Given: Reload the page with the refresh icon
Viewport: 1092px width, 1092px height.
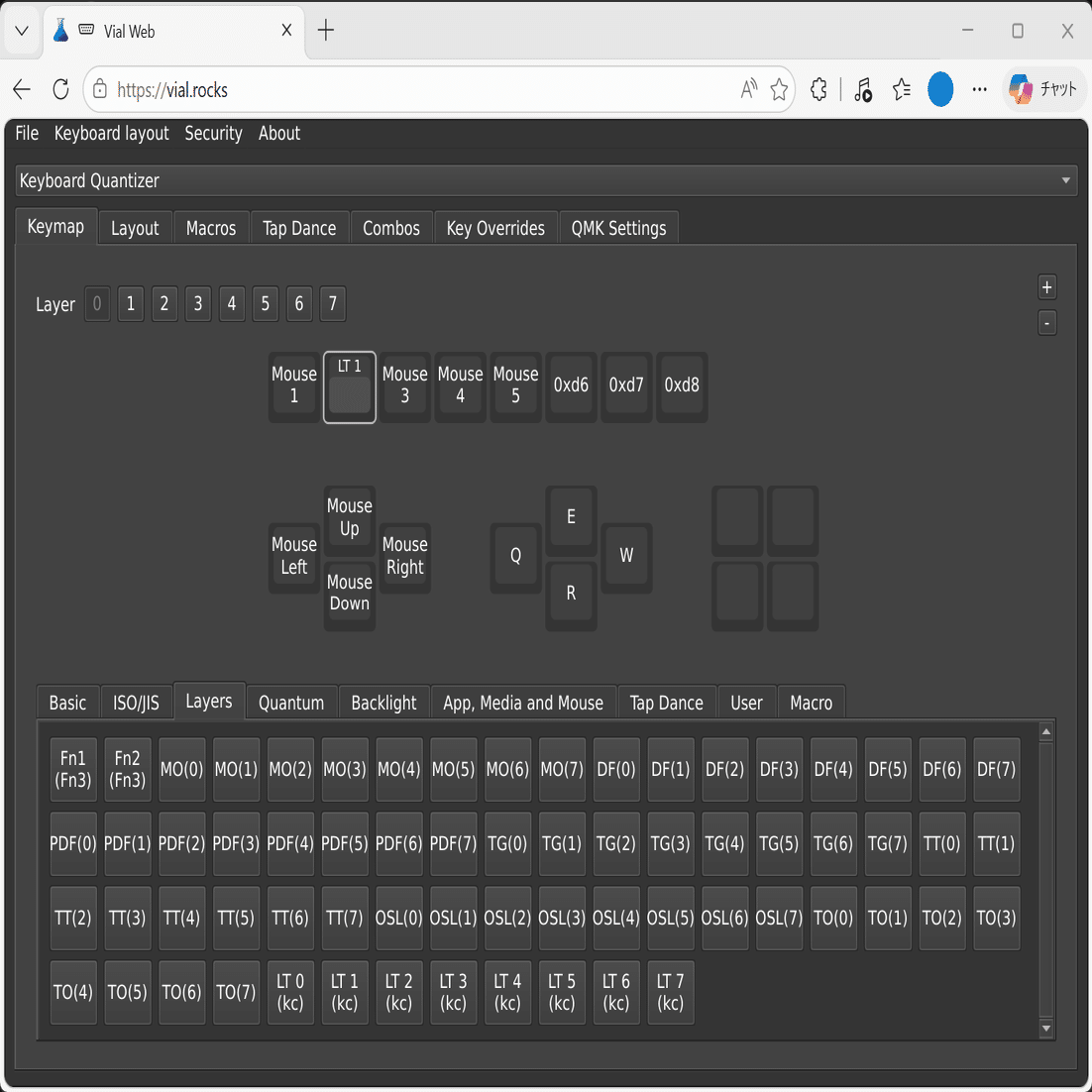Looking at the screenshot, I should [60, 89].
